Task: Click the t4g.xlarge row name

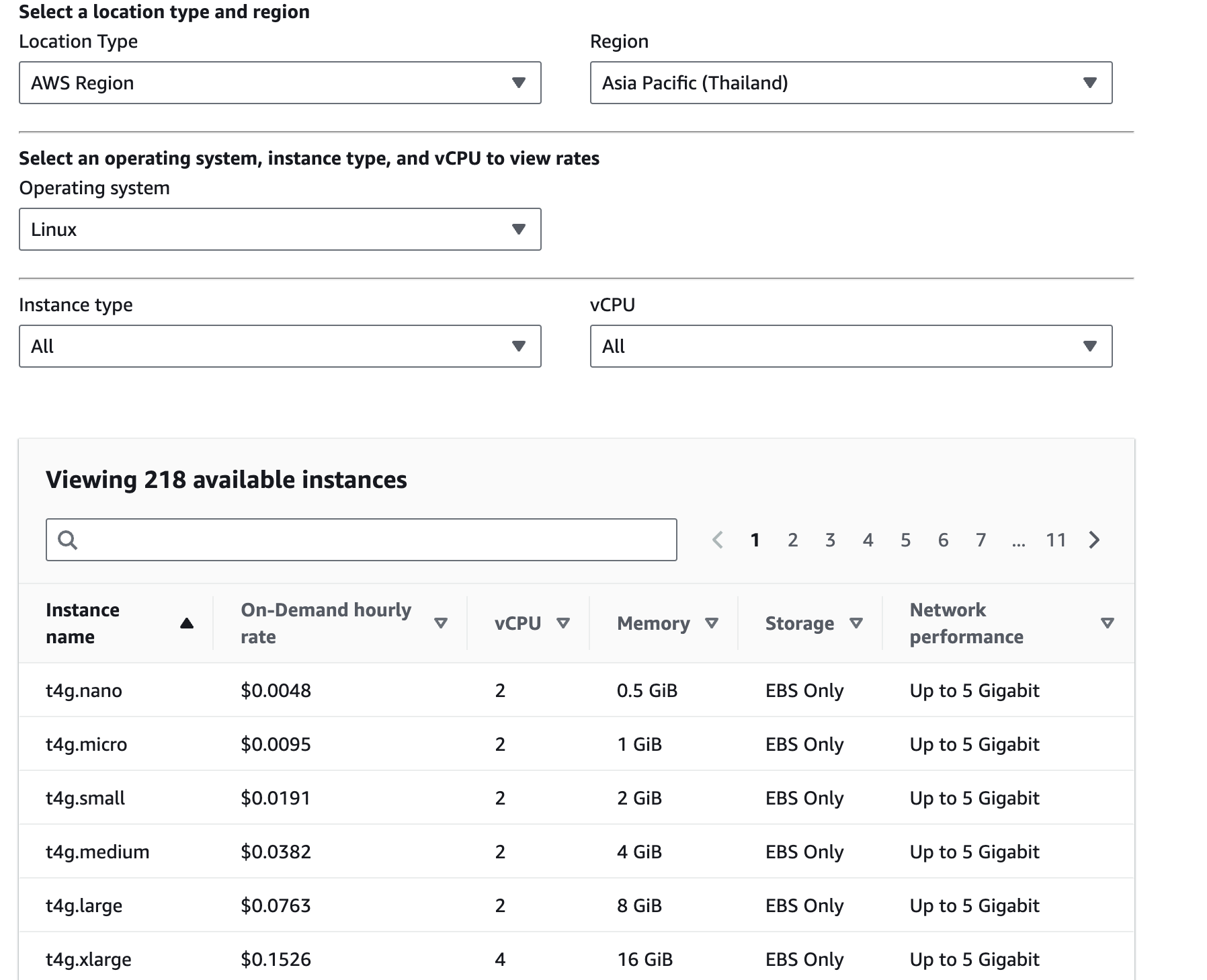Action: [89, 959]
